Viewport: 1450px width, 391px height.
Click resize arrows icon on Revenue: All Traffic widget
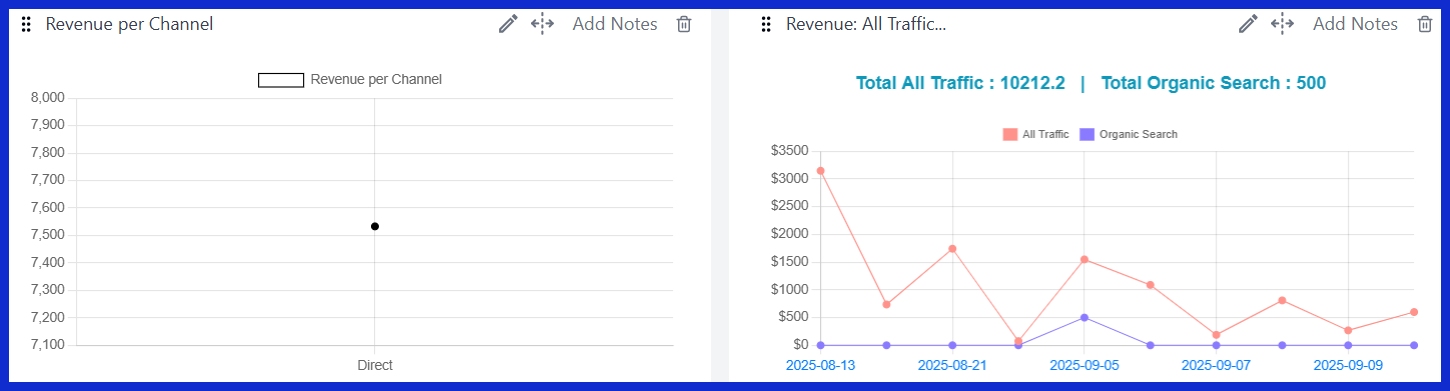coord(1282,24)
